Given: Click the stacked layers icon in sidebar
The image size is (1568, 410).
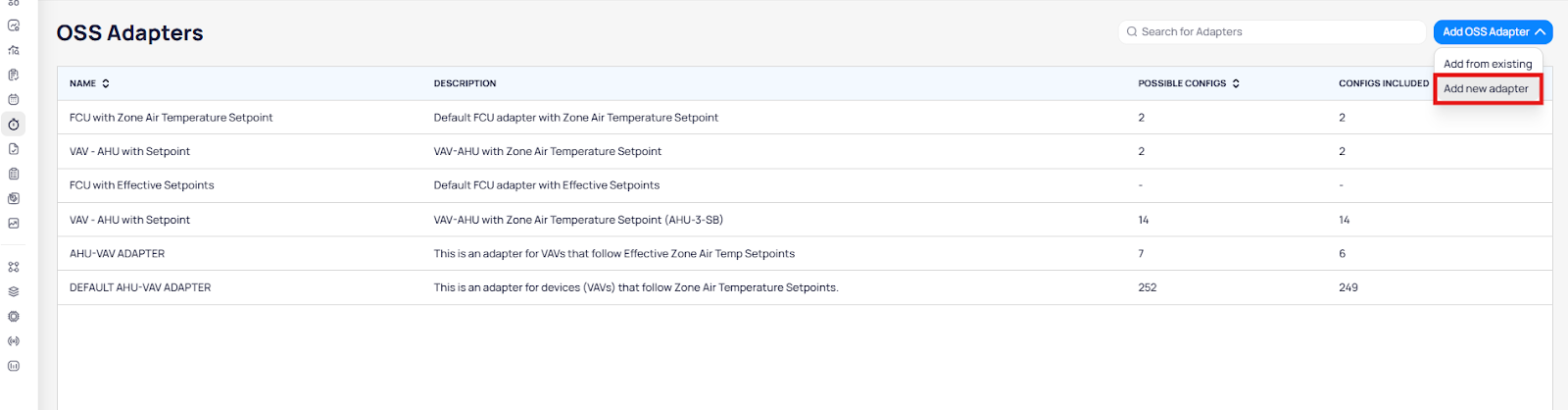Looking at the screenshot, I should (x=14, y=291).
